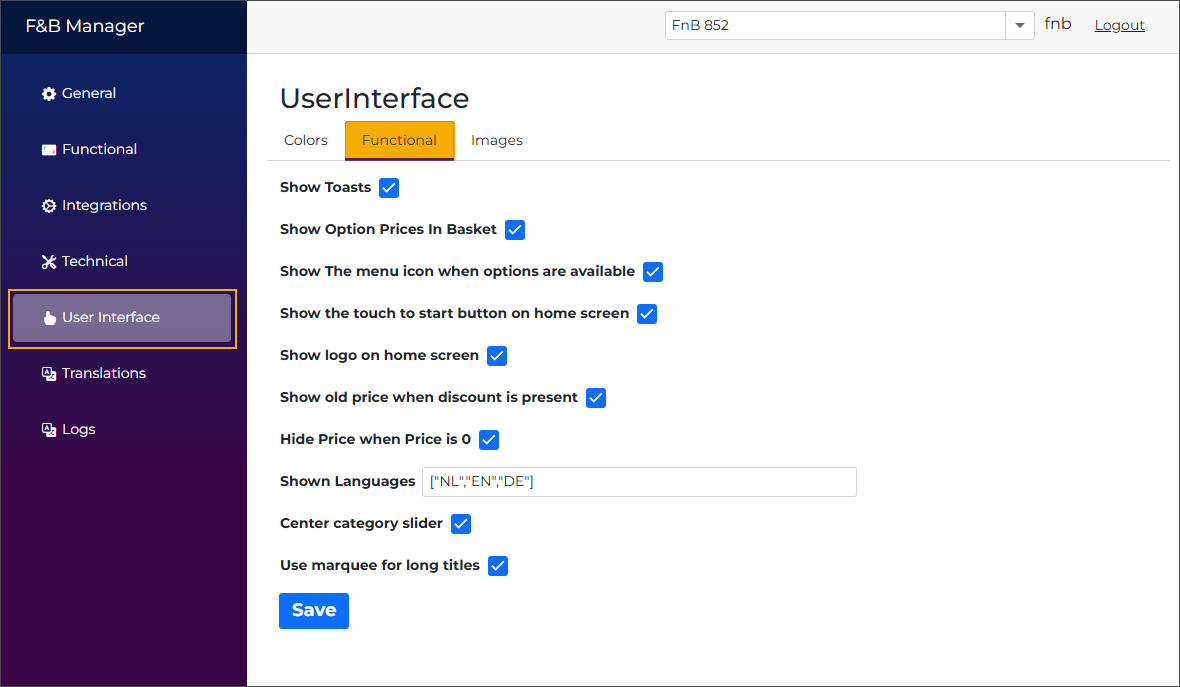The width and height of the screenshot is (1180, 687).
Task: Select the Functional sidebar icon
Action: point(48,149)
